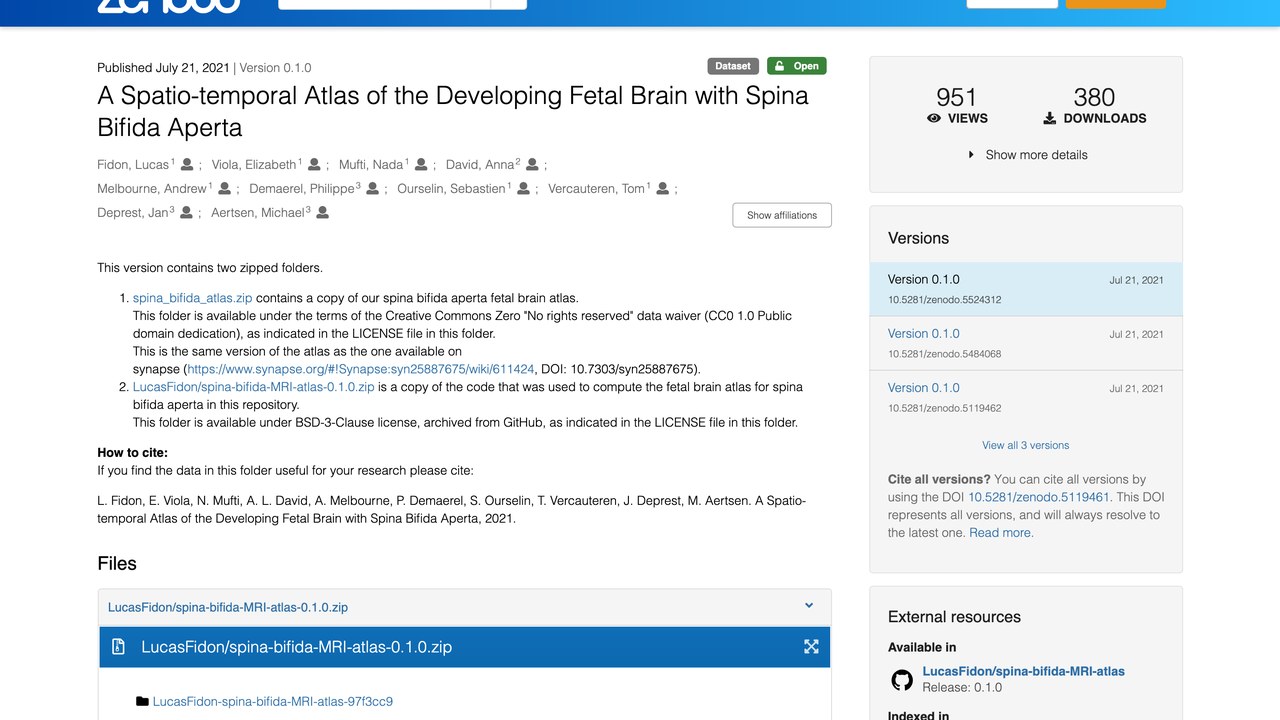Click the zip file icon in preview header
The height and width of the screenshot is (720, 1280).
click(x=118, y=647)
